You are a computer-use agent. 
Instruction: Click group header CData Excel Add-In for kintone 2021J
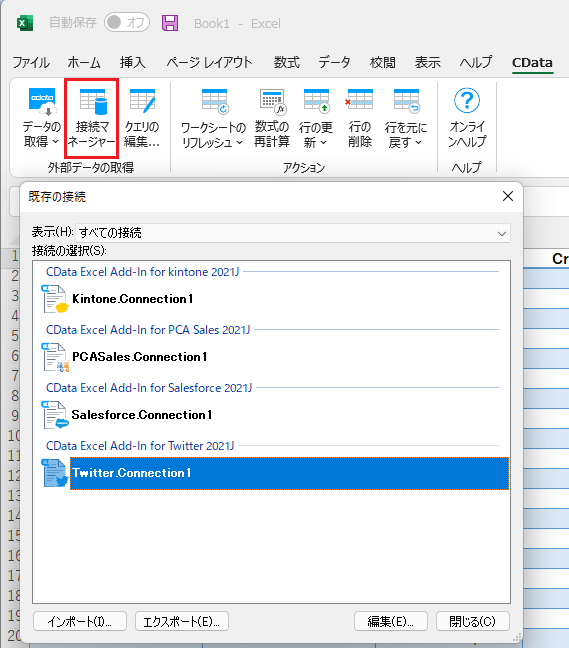143,272
